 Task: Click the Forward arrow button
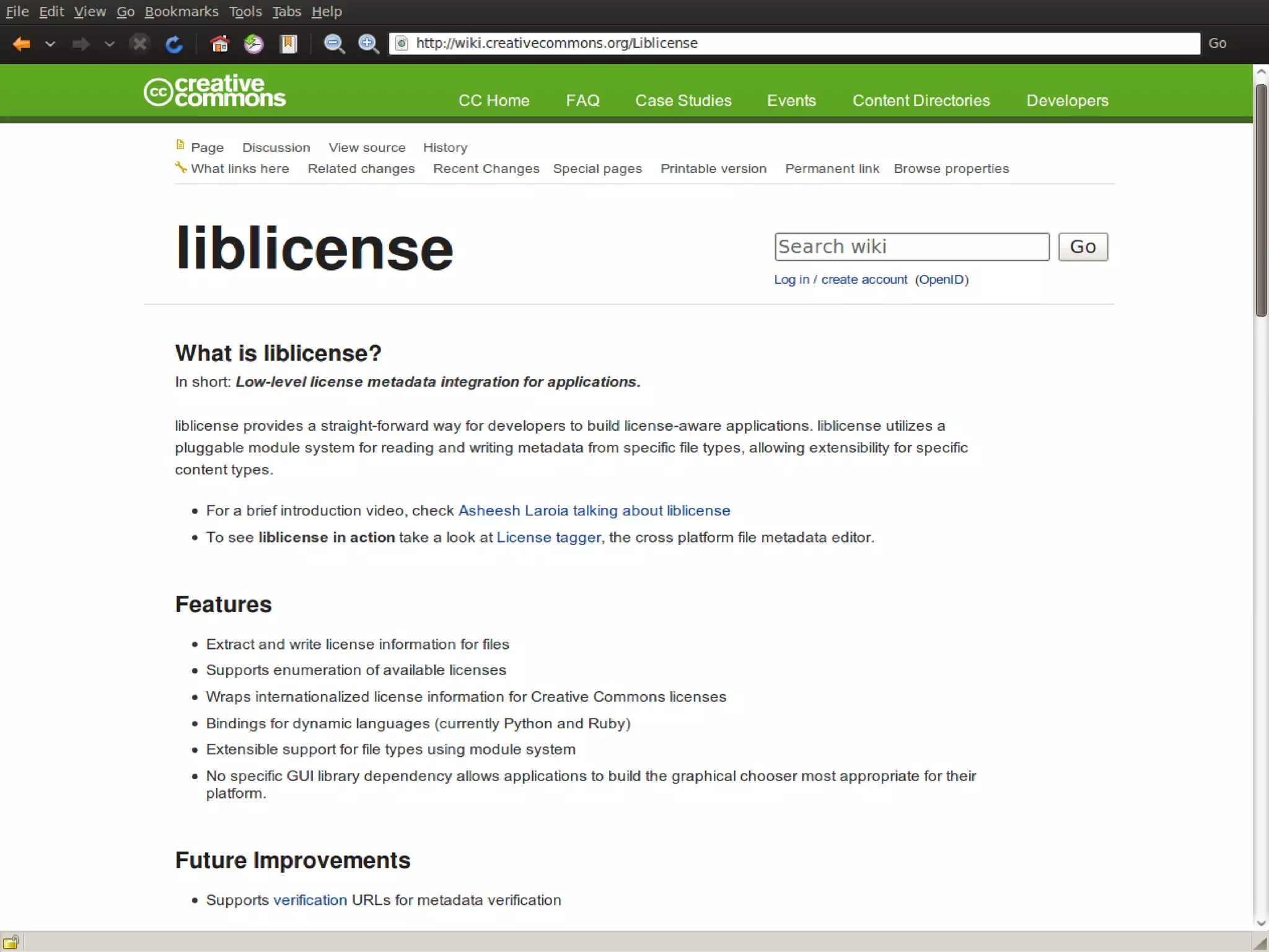coord(81,44)
